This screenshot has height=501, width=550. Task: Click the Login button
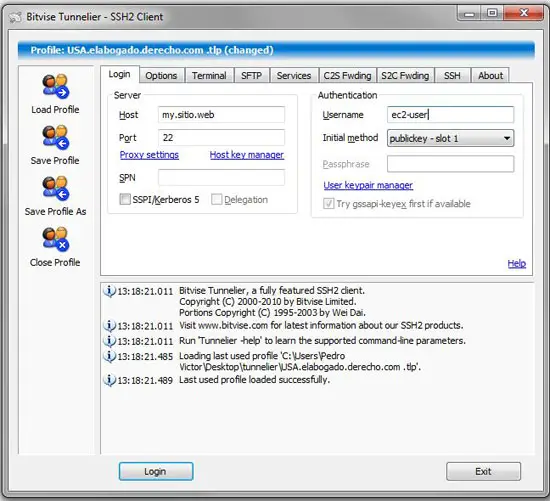coord(156,471)
